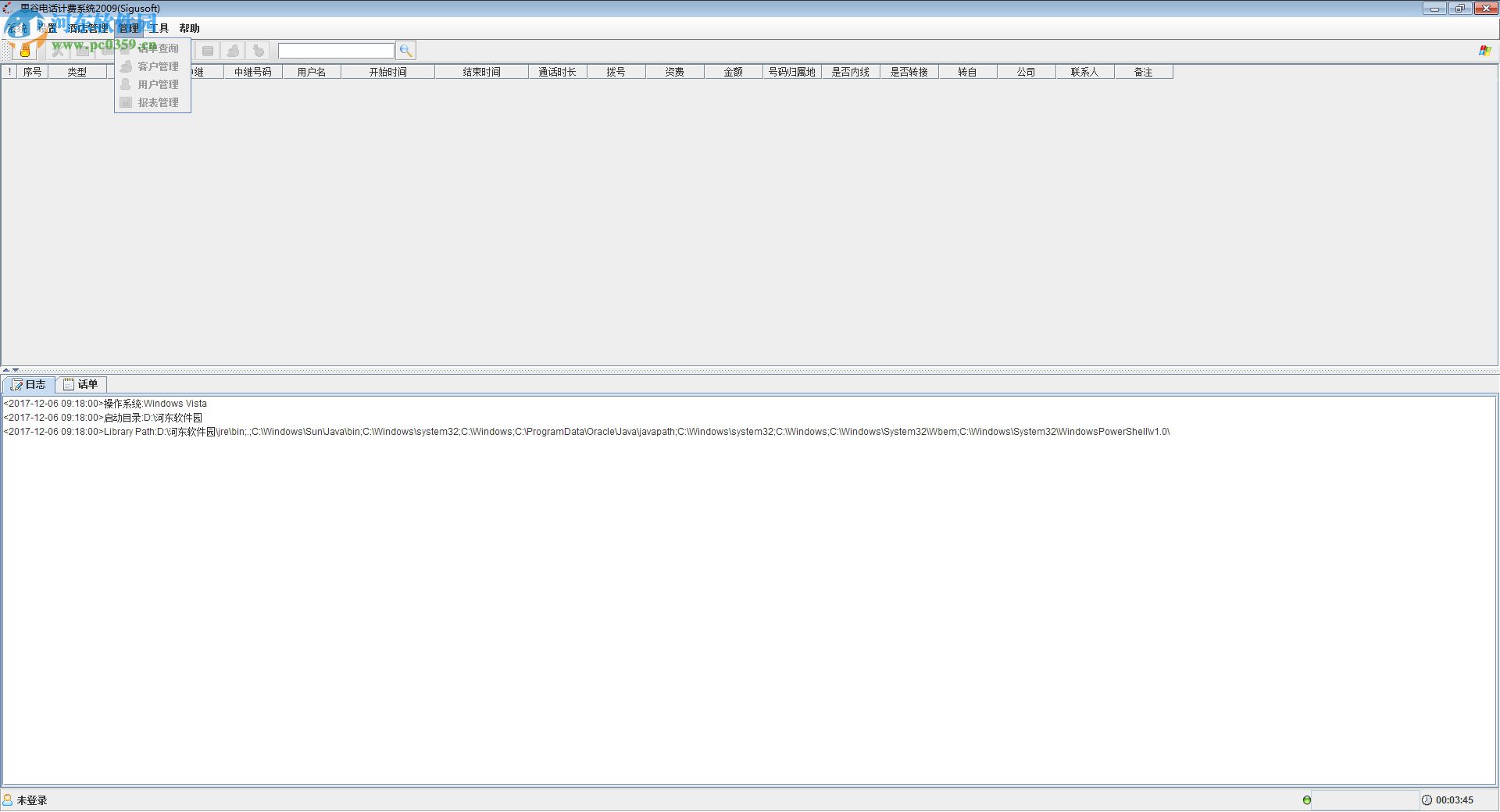Viewport: 1500px width, 812px height.
Task: Click the yellow padlock login icon
Action: pyautogui.click(x=25, y=51)
